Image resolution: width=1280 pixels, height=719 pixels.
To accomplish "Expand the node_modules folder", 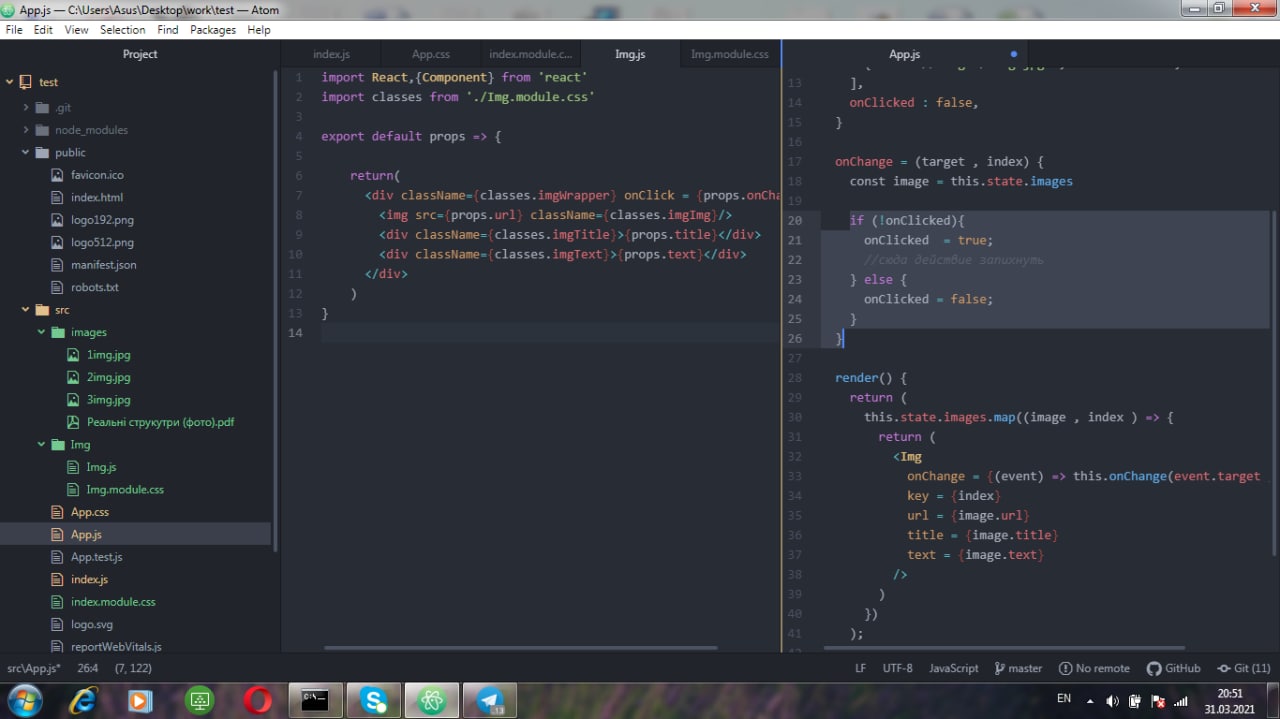I will 26,130.
